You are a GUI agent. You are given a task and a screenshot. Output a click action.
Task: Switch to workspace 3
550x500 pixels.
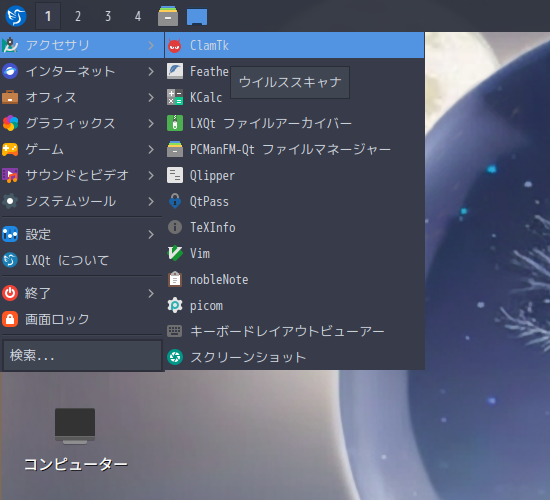coord(108,16)
